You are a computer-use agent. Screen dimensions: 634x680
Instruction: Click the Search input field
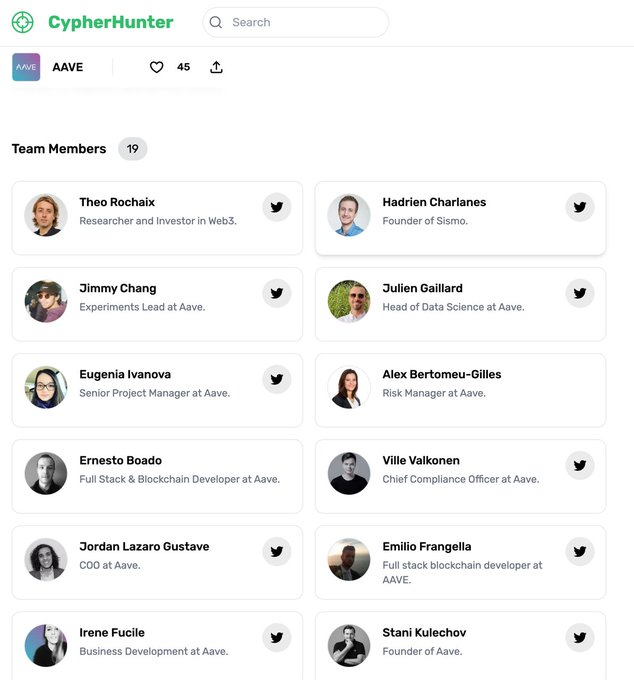point(295,22)
